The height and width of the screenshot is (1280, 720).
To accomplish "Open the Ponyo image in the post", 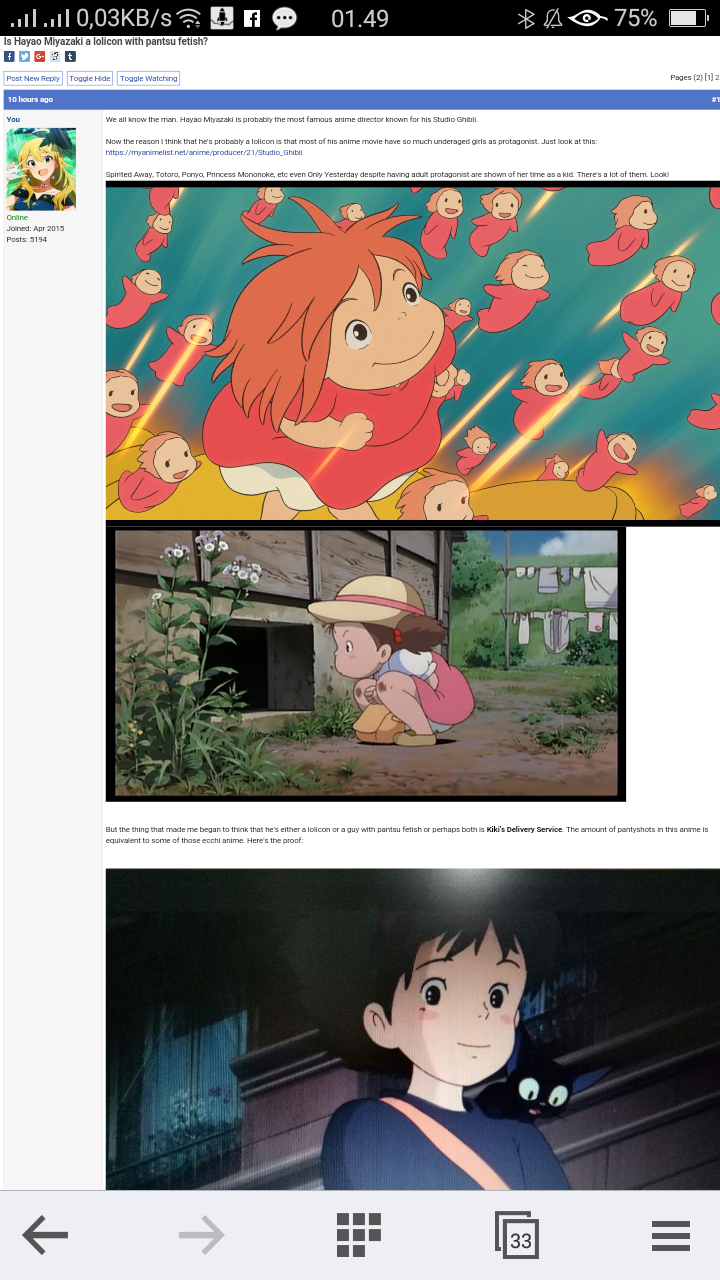I will point(413,353).
